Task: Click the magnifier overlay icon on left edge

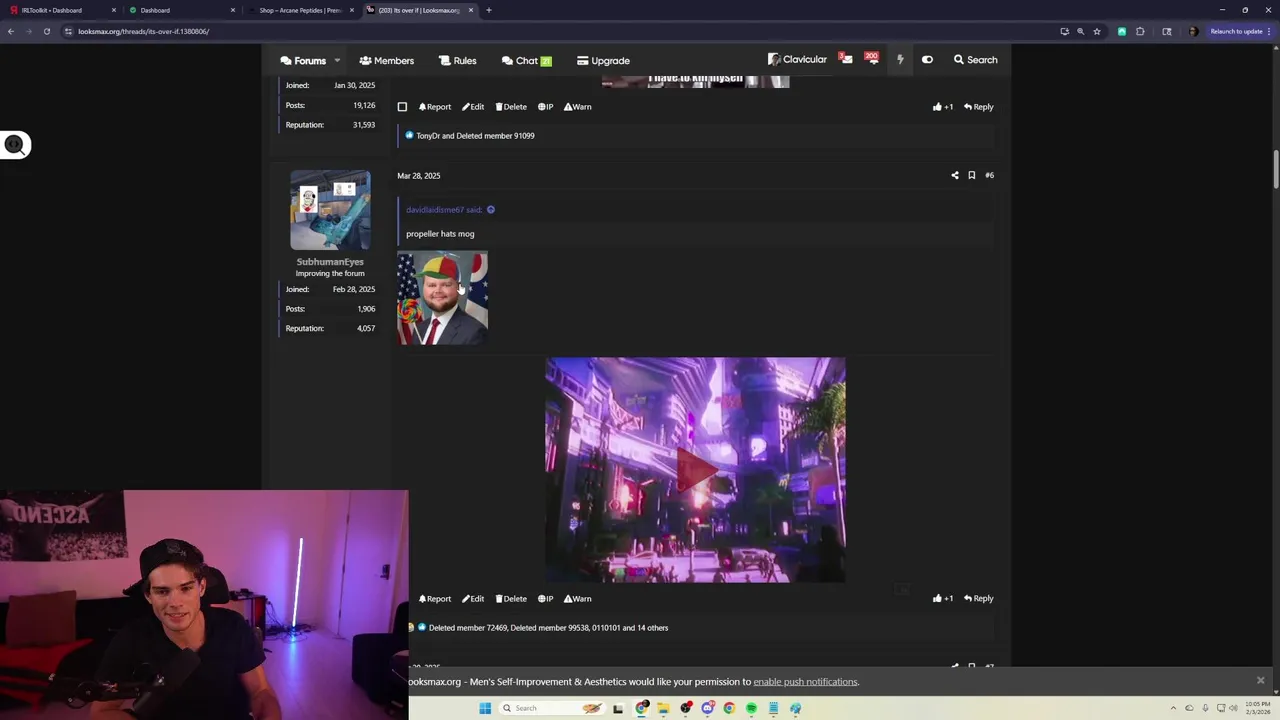Action: tap(15, 145)
